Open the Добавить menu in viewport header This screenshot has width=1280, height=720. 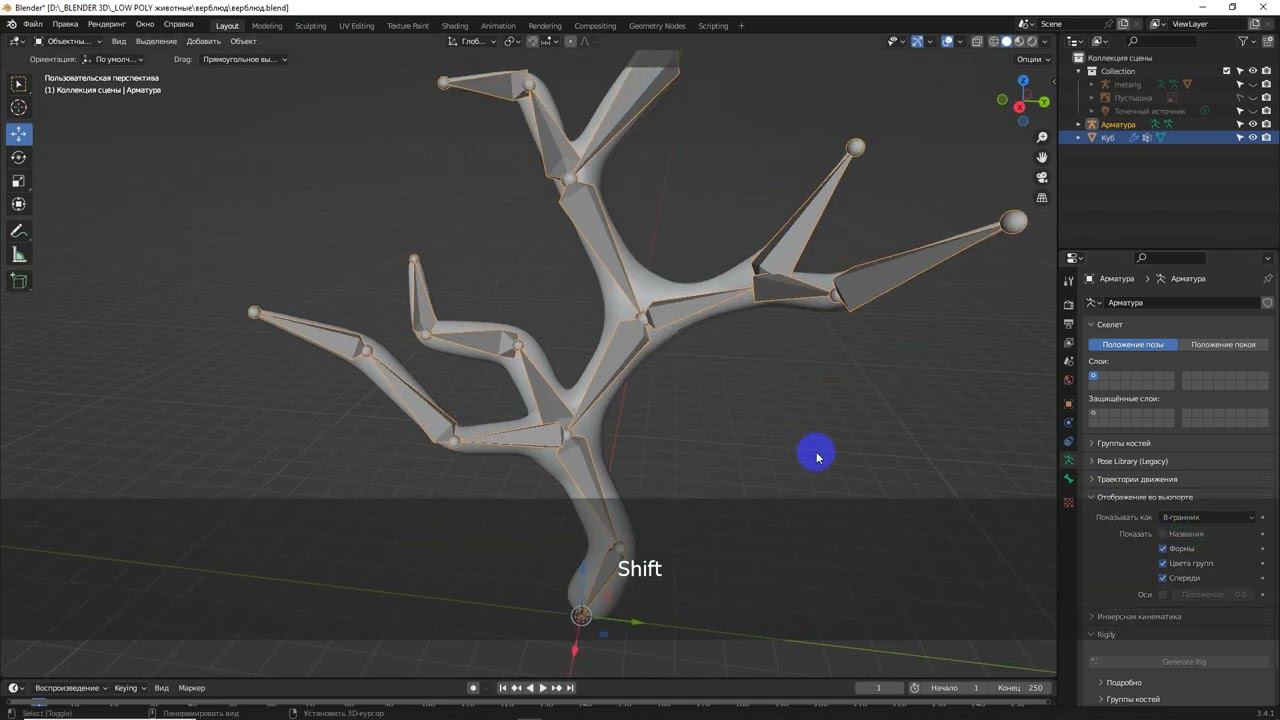pyautogui.click(x=203, y=41)
